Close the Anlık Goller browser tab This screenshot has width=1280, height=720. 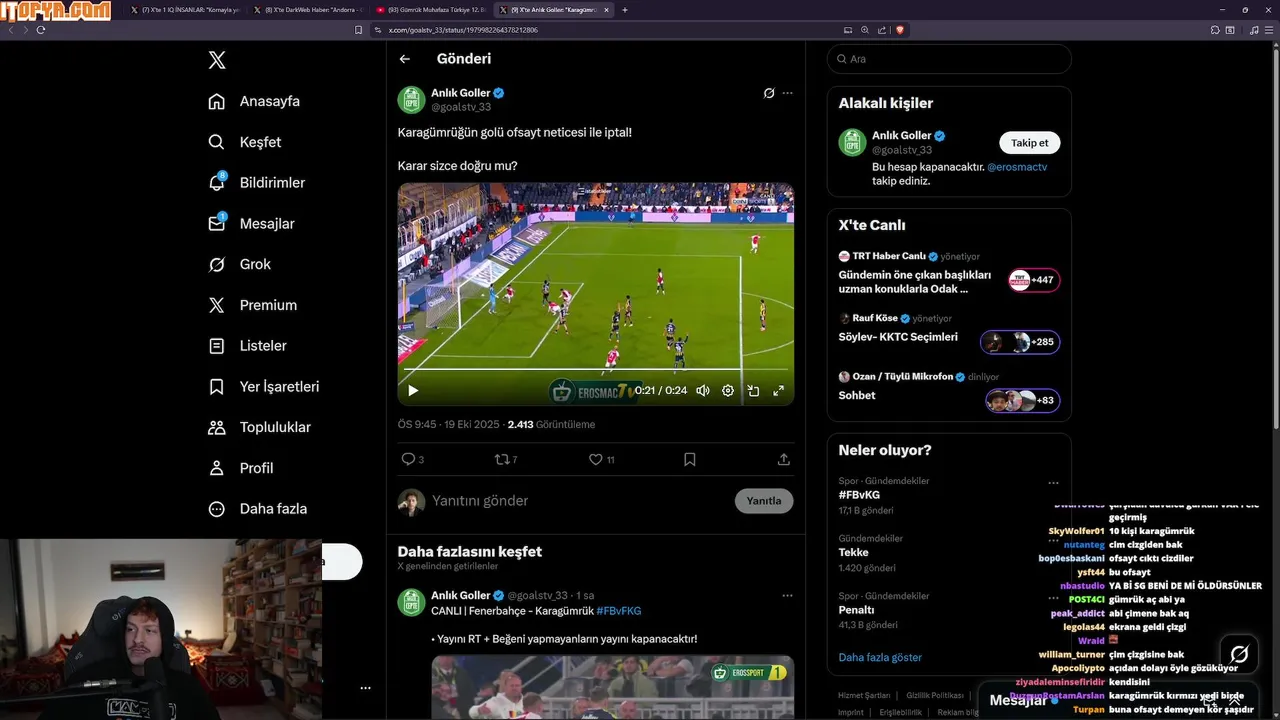click(606, 10)
